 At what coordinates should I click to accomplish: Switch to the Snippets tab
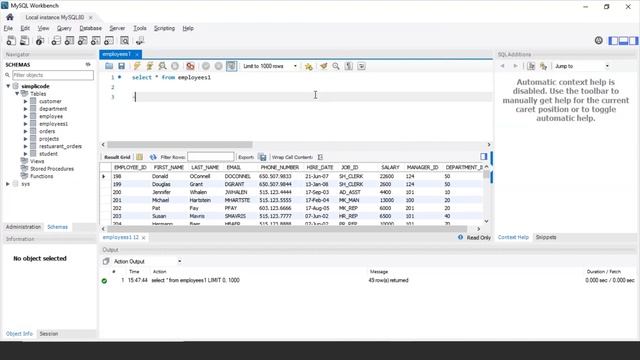pos(546,237)
